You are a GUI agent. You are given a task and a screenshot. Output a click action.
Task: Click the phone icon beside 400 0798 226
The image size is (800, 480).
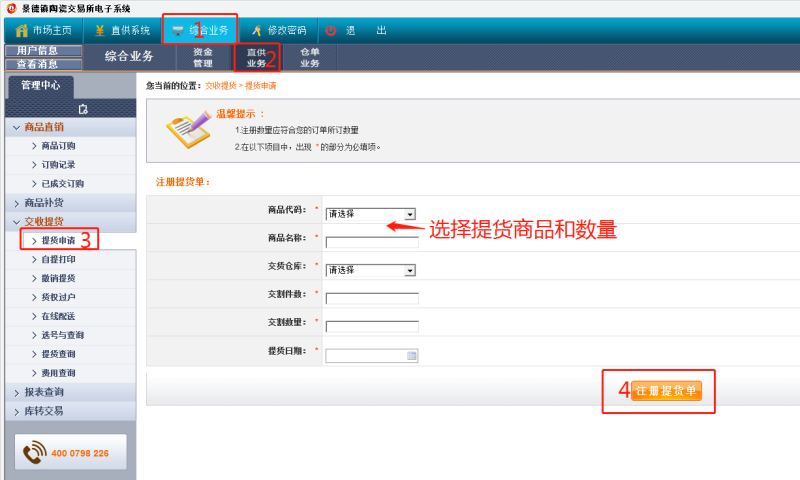tap(35, 453)
